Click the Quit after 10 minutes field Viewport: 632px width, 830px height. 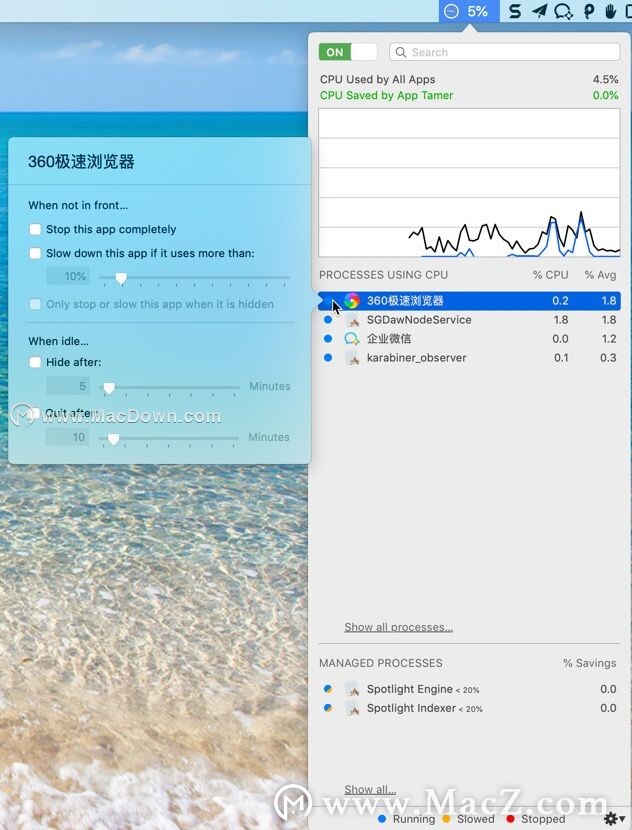(67, 437)
